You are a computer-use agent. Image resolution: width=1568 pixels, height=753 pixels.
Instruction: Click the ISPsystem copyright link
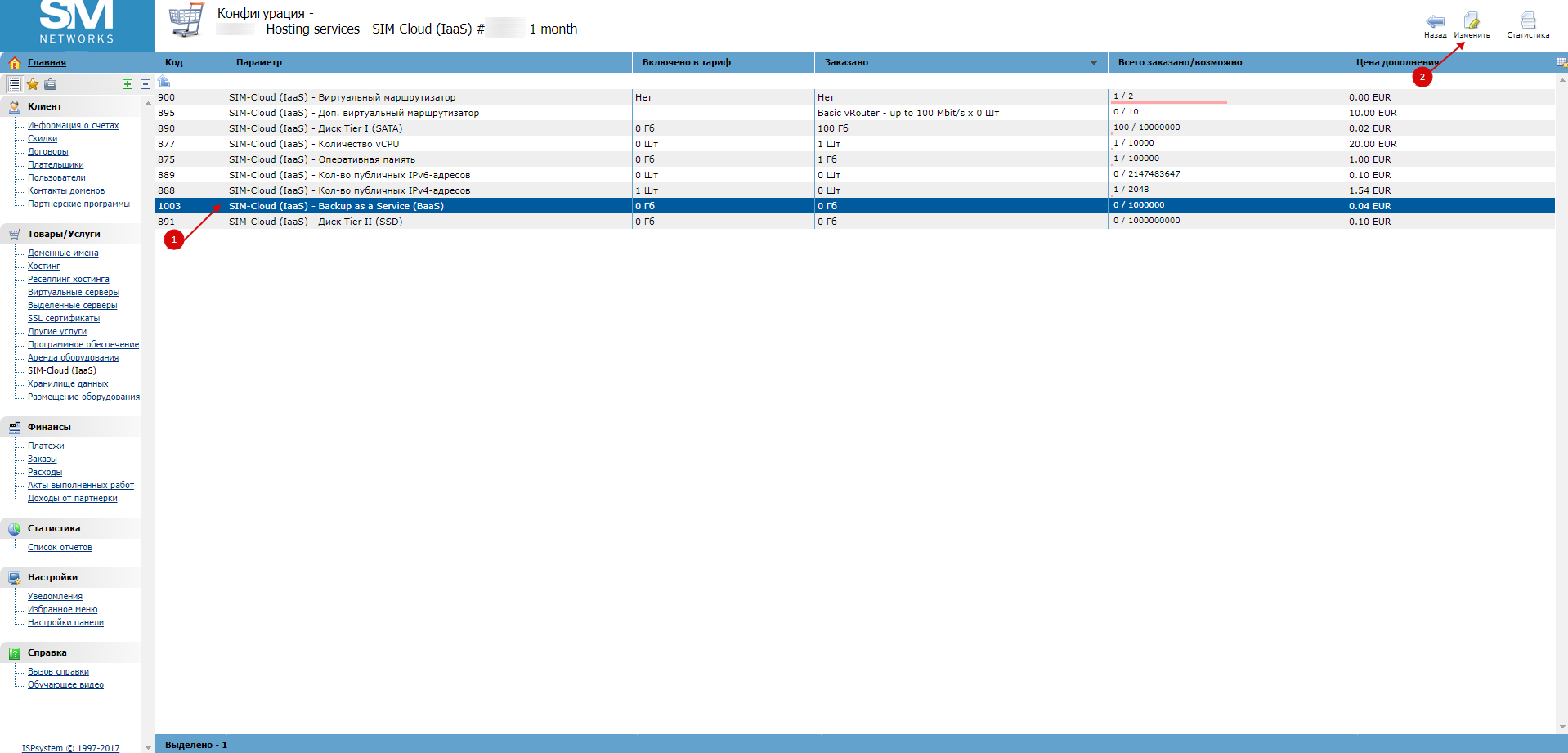coord(70,748)
